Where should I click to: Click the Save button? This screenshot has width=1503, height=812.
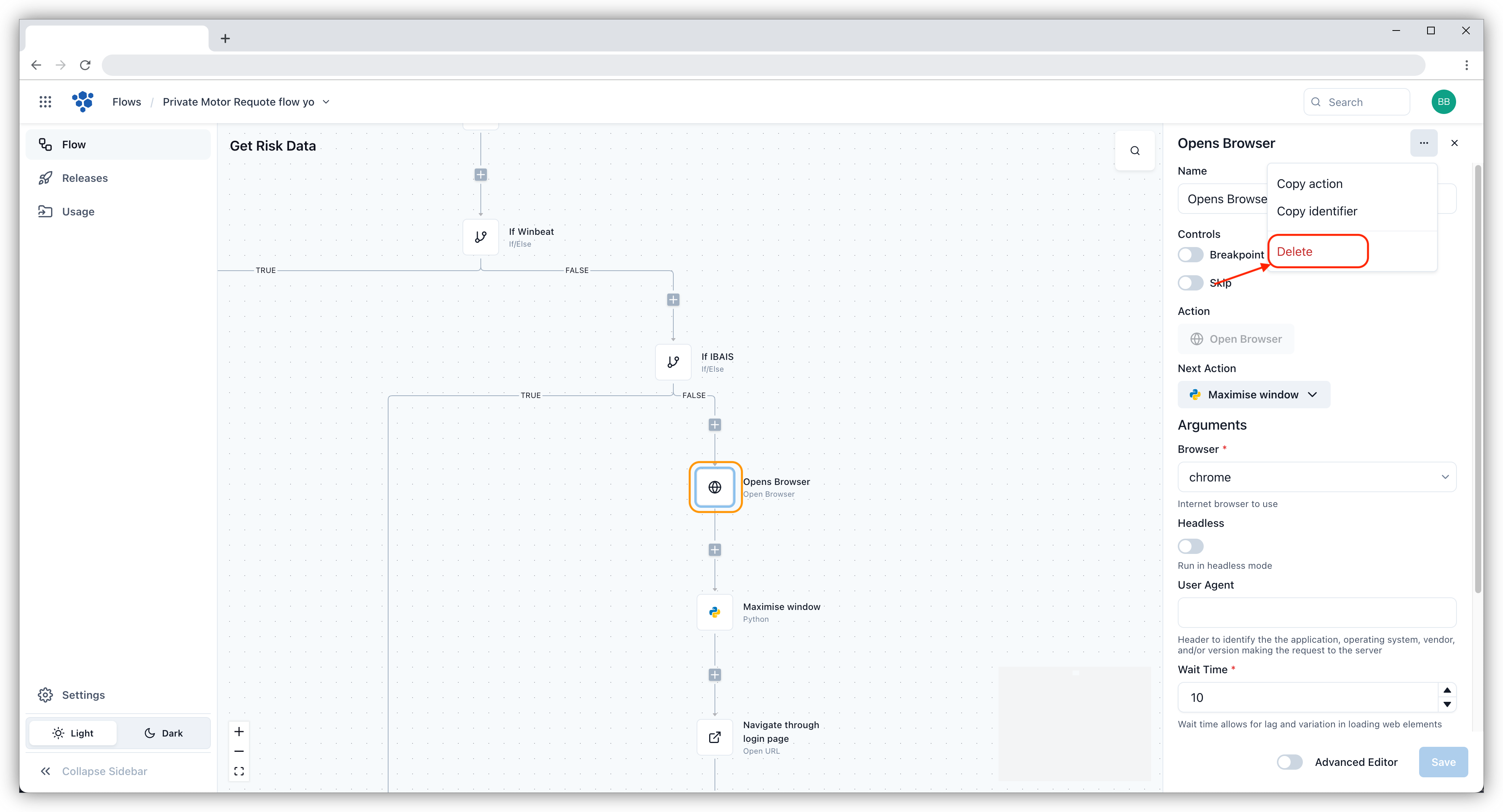tap(1443, 762)
